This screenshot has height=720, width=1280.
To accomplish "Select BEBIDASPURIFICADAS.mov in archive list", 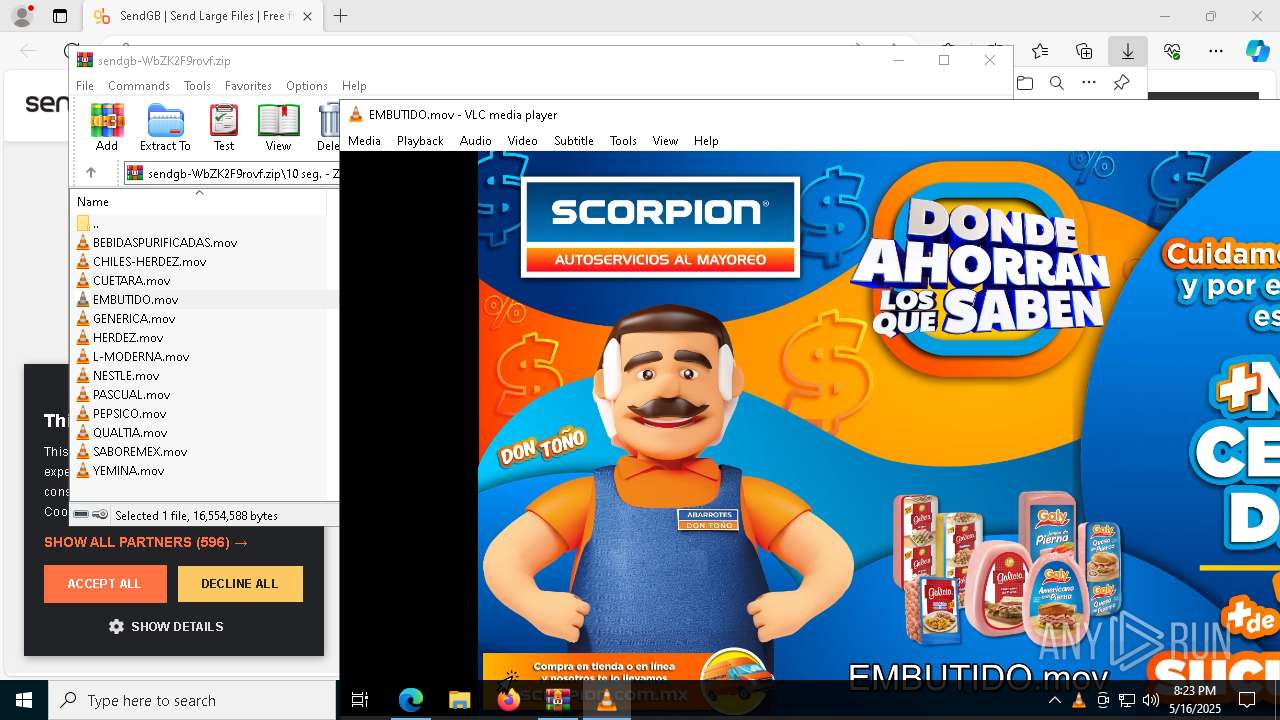I will tap(165, 243).
